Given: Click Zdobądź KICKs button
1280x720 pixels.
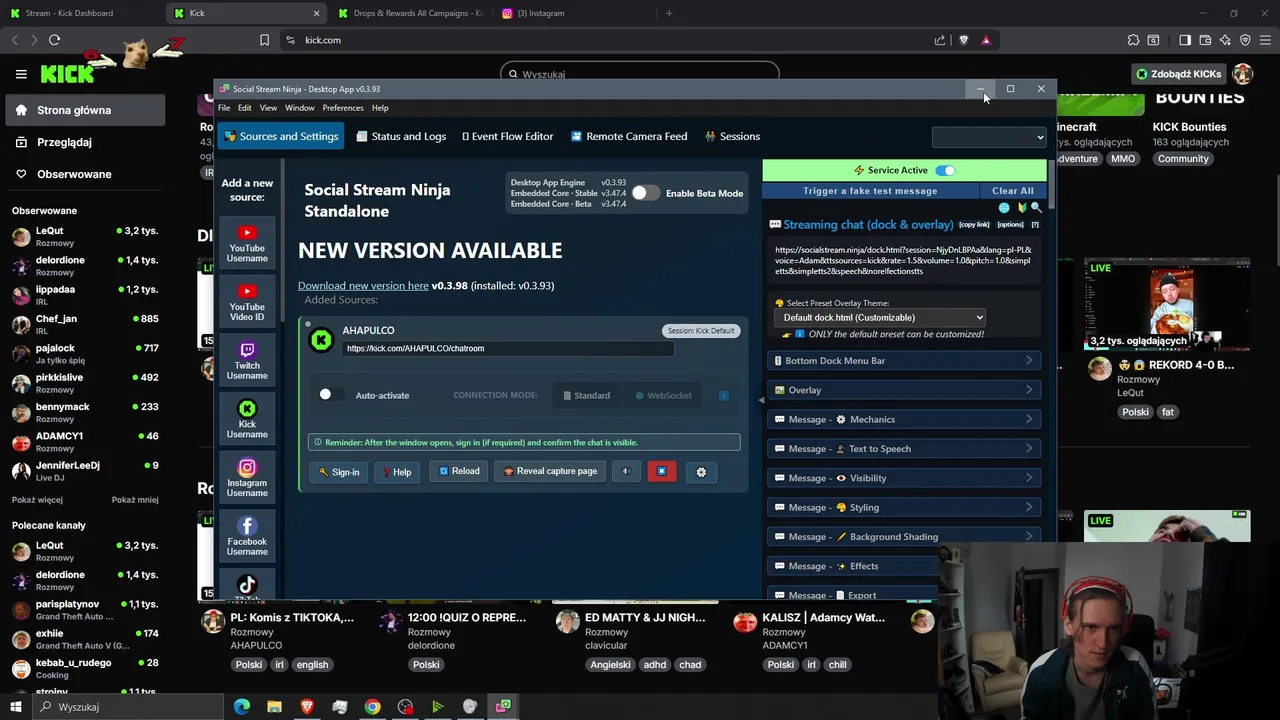Looking at the screenshot, I should point(1178,74).
